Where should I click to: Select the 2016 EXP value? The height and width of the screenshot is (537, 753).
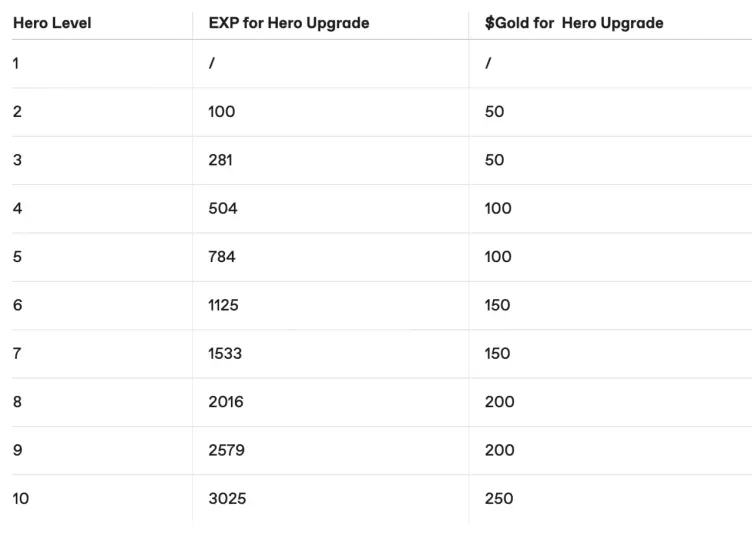pos(225,402)
